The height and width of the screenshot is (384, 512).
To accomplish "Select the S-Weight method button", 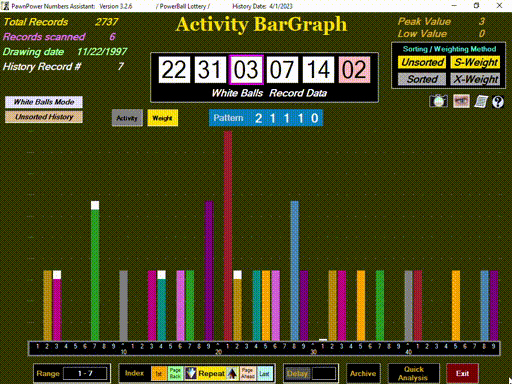I will pyautogui.click(x=475, y=62).
